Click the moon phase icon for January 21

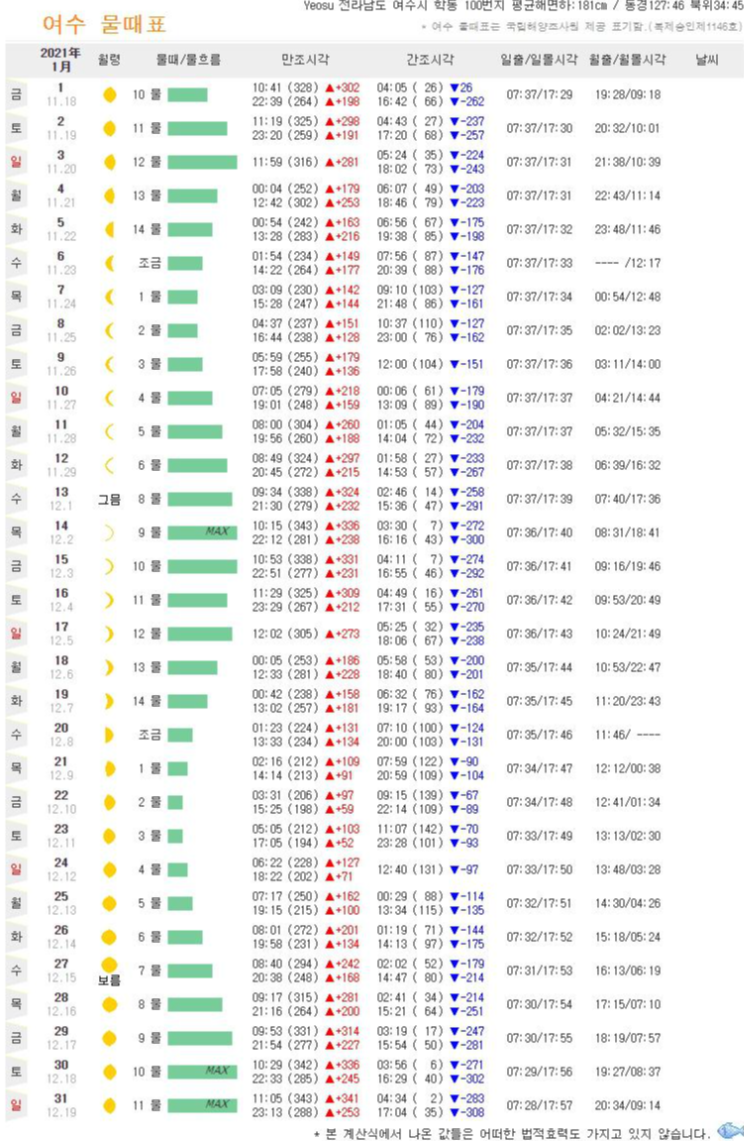(x=109, y=768)
